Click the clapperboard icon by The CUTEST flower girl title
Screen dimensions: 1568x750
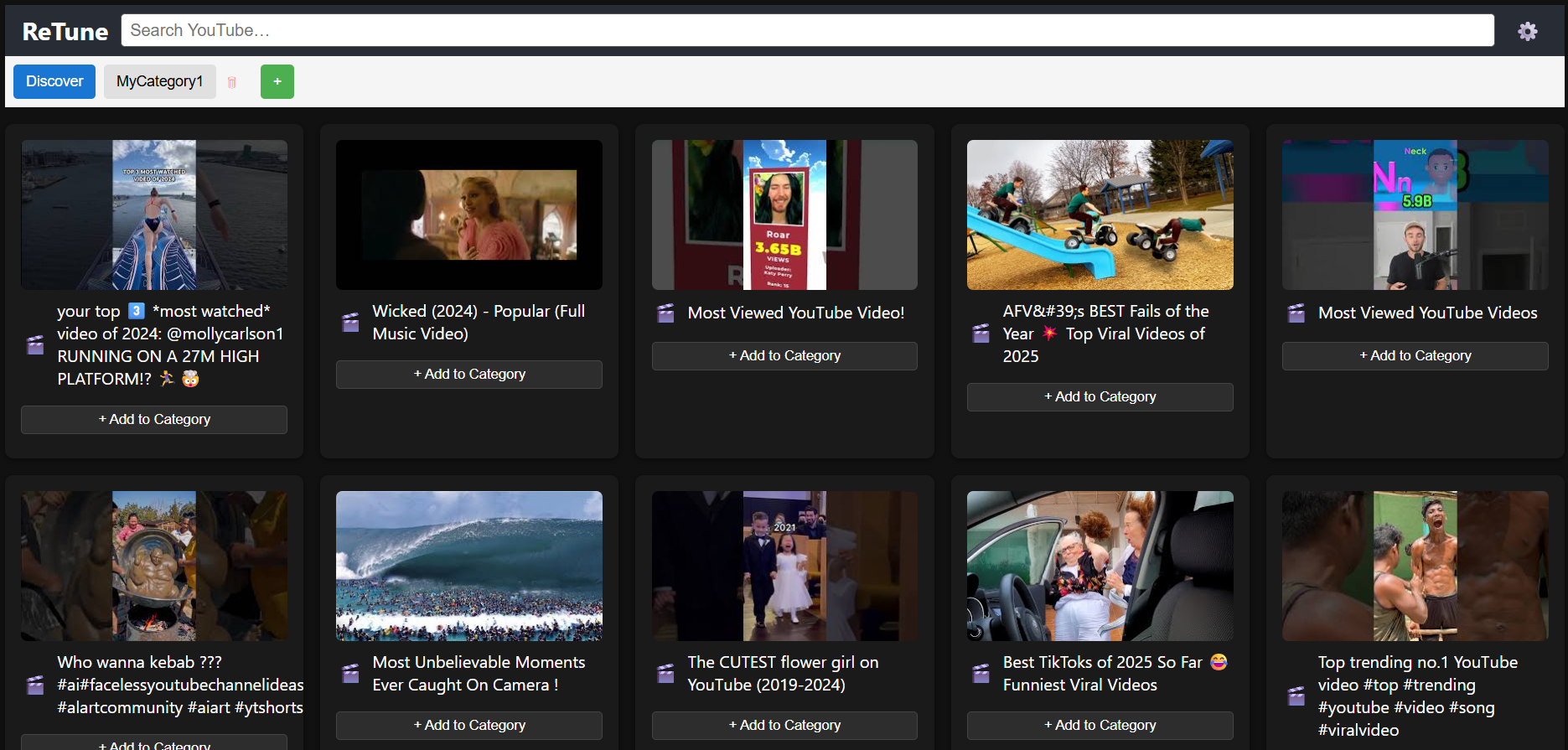click(x=665, y=674)
